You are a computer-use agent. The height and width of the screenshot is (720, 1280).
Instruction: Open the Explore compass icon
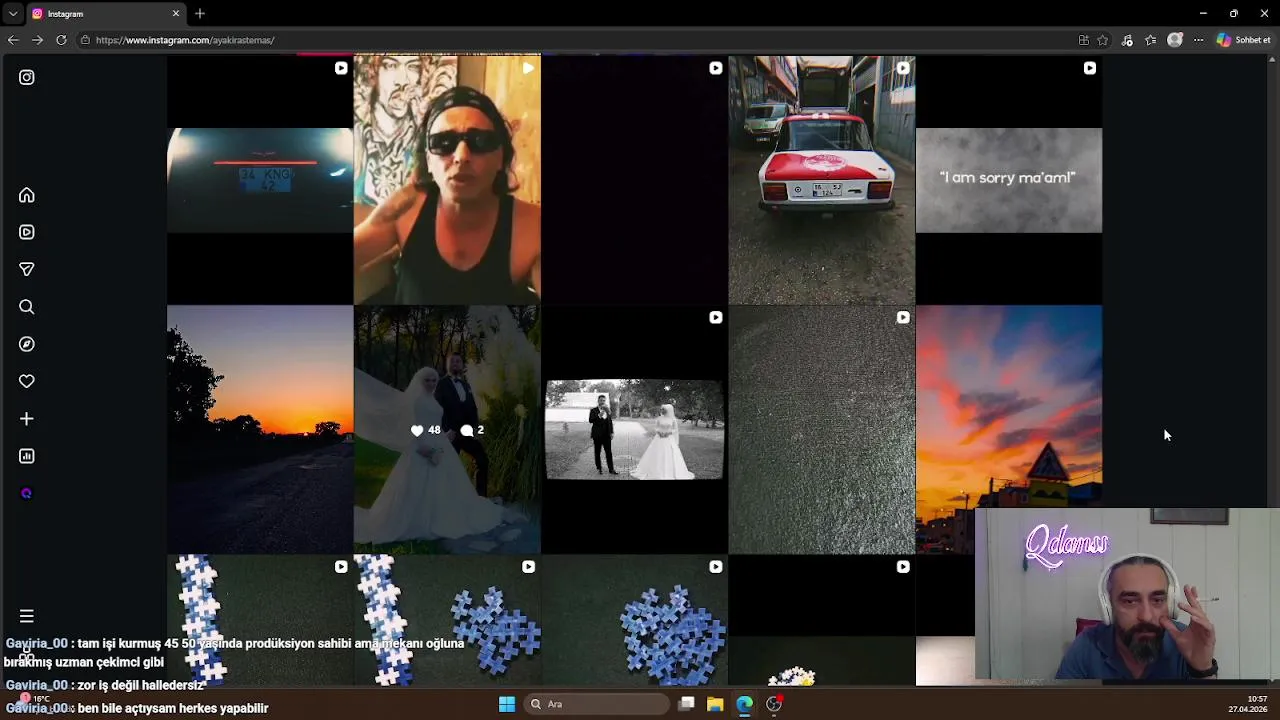(x=27, y=344)
